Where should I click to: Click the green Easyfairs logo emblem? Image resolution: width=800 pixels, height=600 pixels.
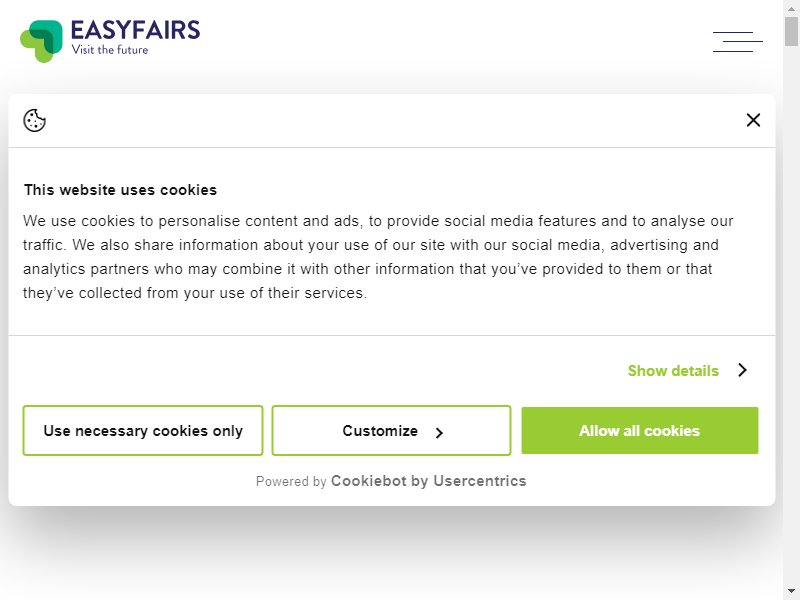pyautogui.click(x=41, y=41)
